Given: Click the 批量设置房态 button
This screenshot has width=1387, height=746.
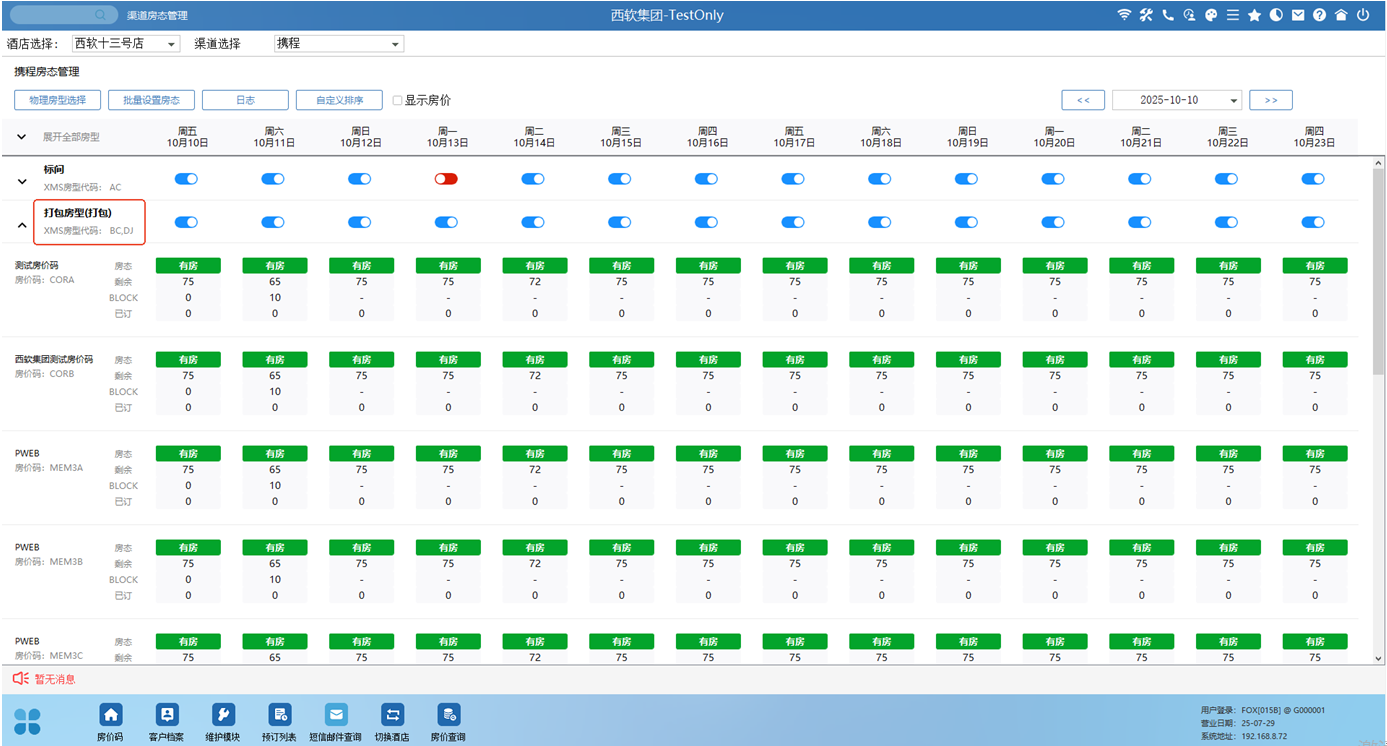Looking at the screenshot, I should (x=151, y=100).
